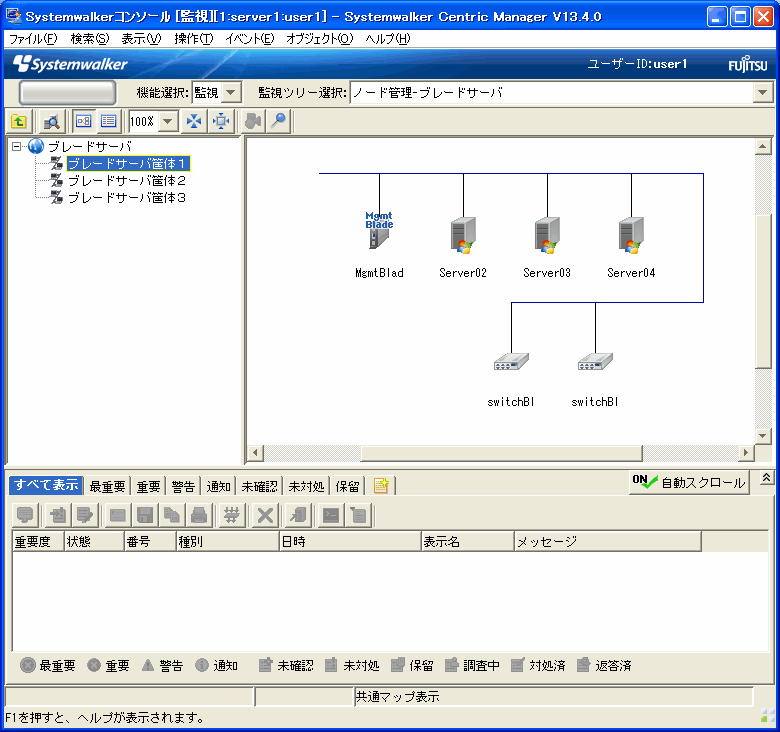
Task: Switch to map view toolbar icon
Action: 84,121
